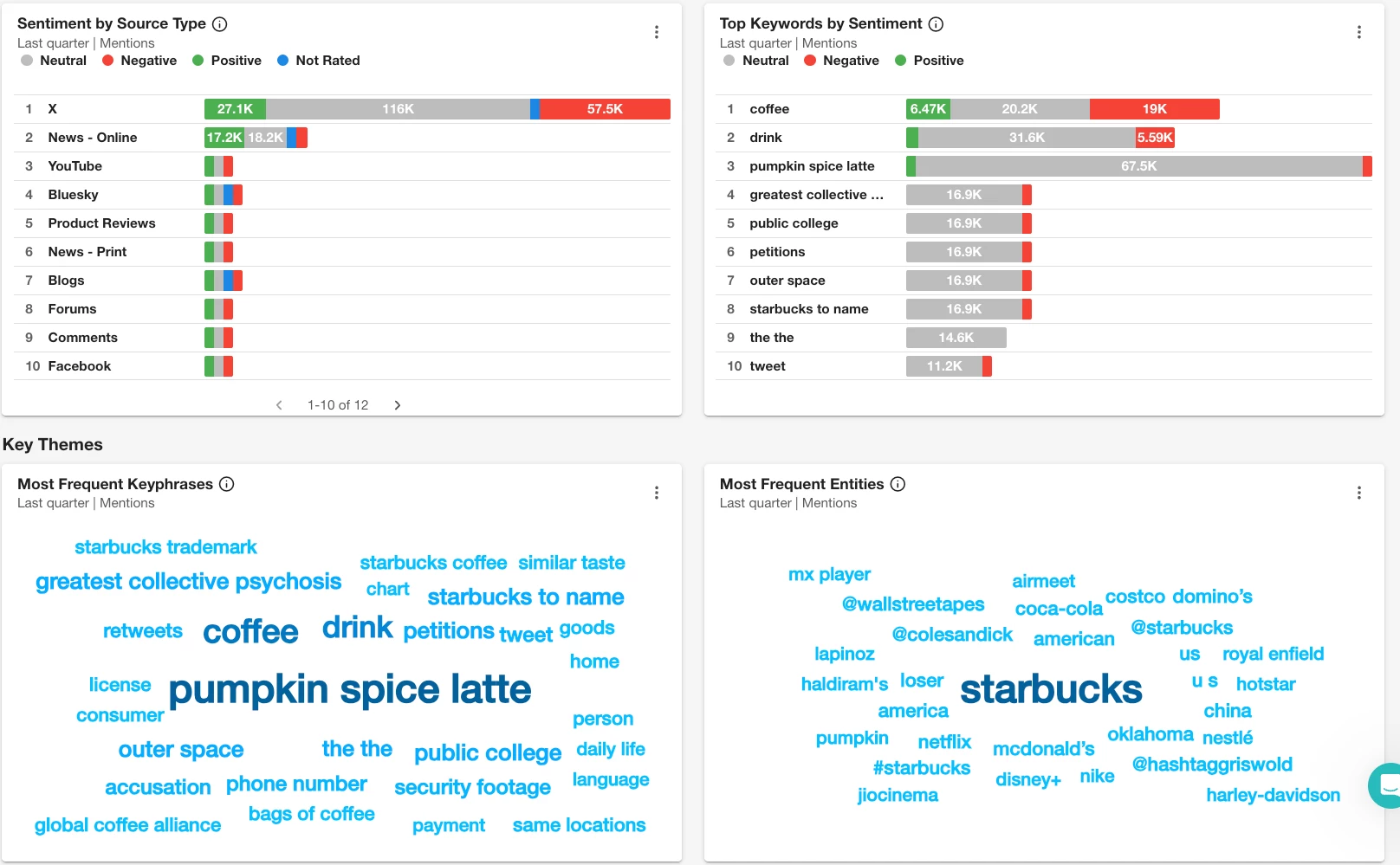
Task: Open options menu of Sentiment by Source Type
Action: pos(657,32)
